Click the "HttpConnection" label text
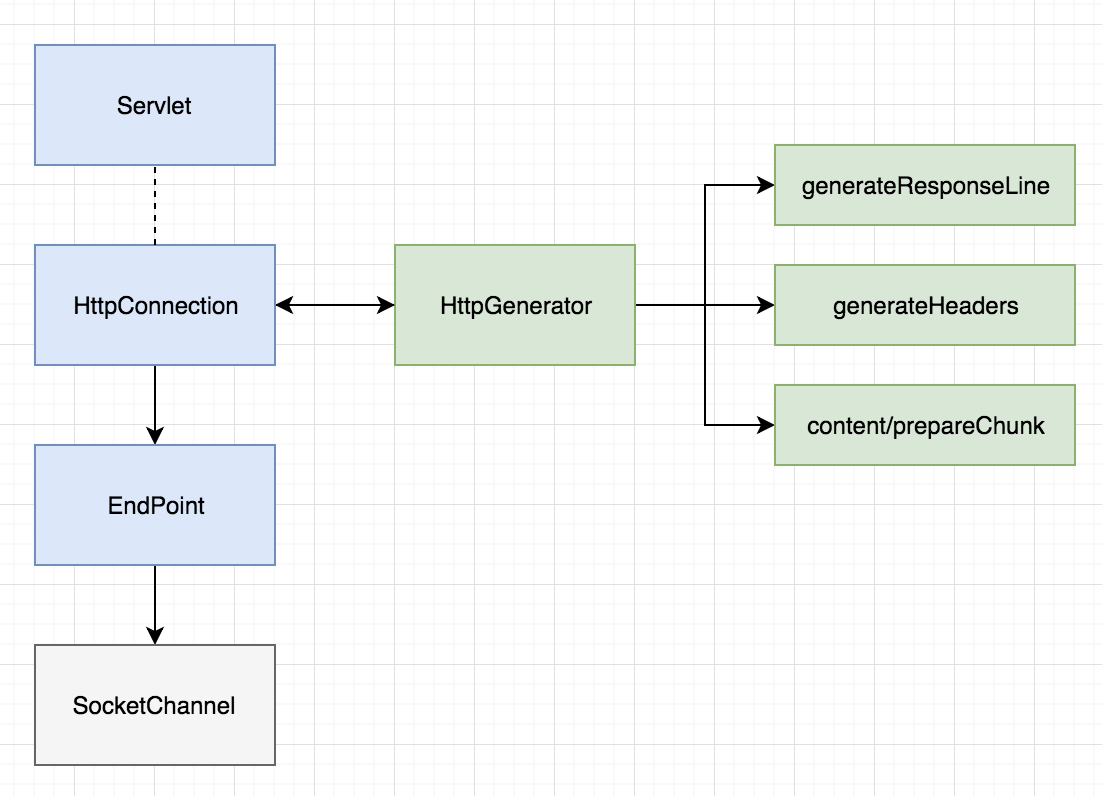The height and width of the screenshot is (796, 1102). point(156,306)
